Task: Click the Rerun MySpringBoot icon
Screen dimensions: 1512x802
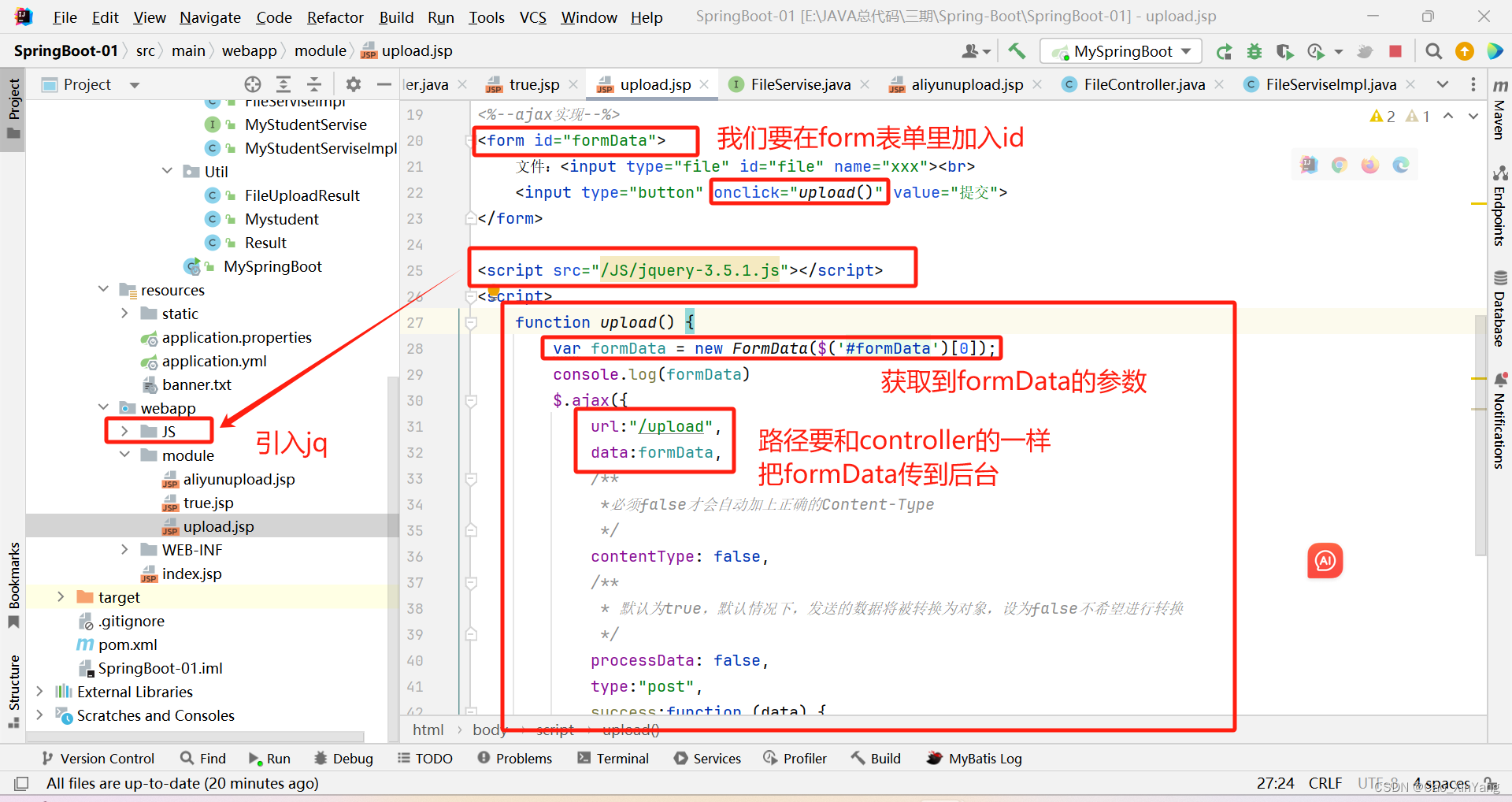Action: (x=1224, y=52)
